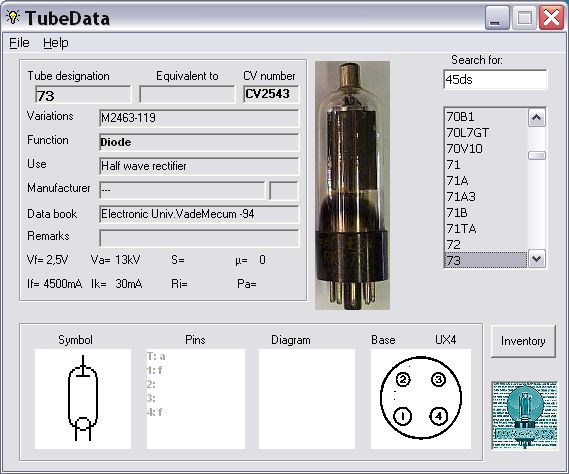Click the UX4 base pin layout diagram
The width and height of the screenshot is (569, 474).
pyautogui.click(x=421, y=399)
